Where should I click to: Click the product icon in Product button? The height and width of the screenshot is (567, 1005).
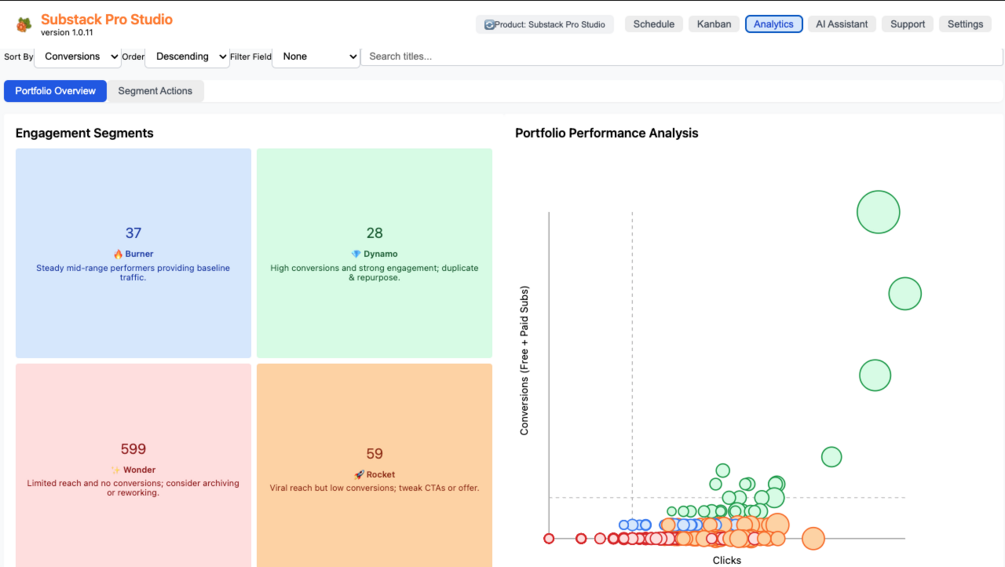(x=489, y=25)
